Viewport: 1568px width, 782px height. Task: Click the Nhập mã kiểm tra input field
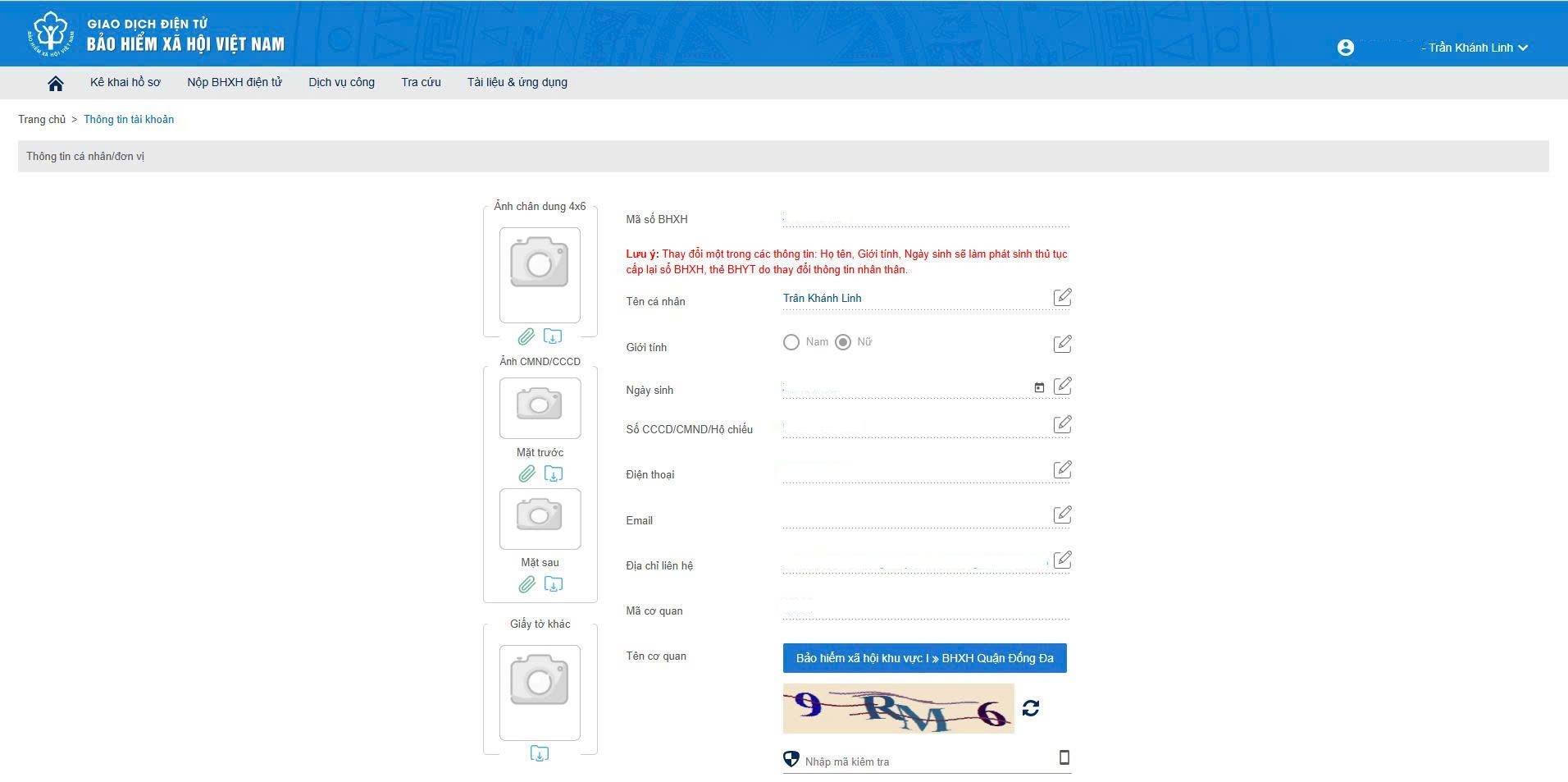click(927, 761)
